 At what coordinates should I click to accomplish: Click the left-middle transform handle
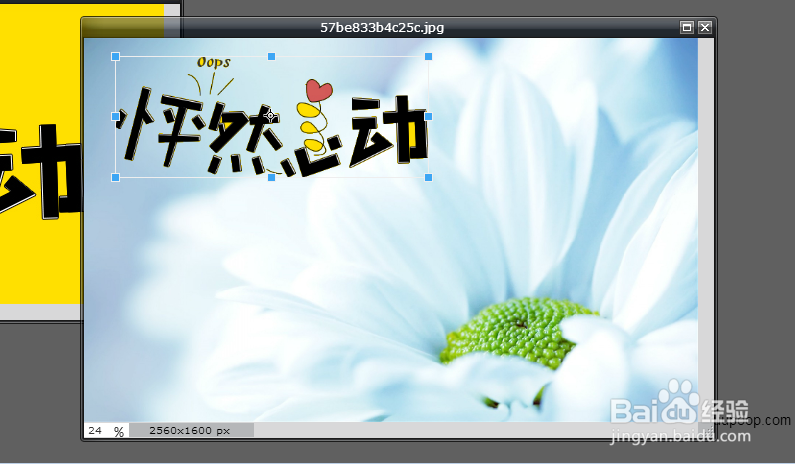tap(116, 117)
